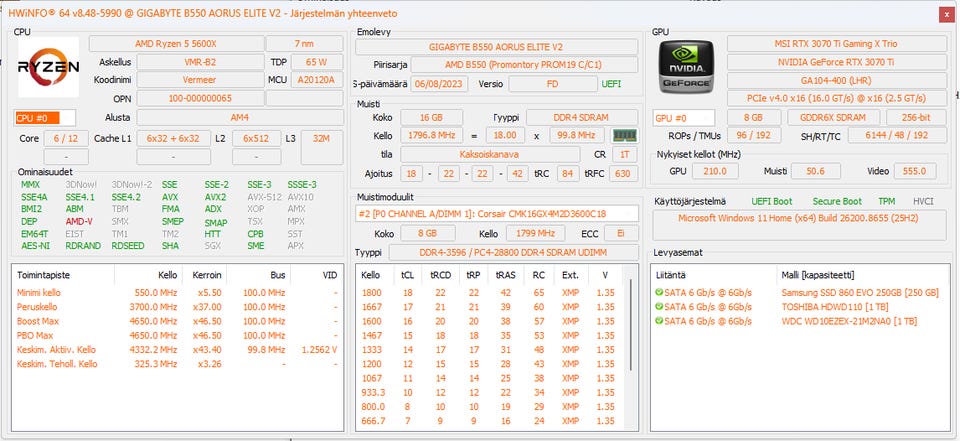
Task: Open the GPU #0 selector dropdown
Action: coord(684,118)
